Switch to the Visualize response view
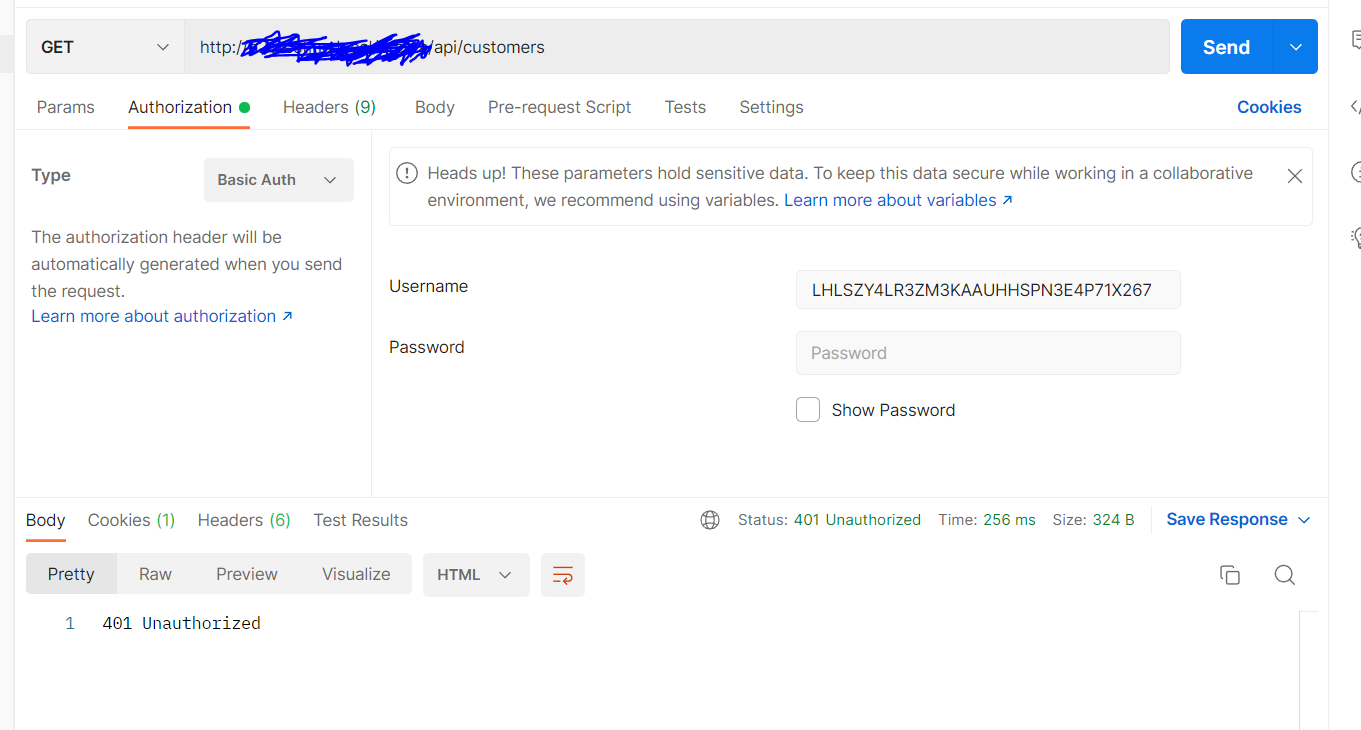 [x=355, y=574]
